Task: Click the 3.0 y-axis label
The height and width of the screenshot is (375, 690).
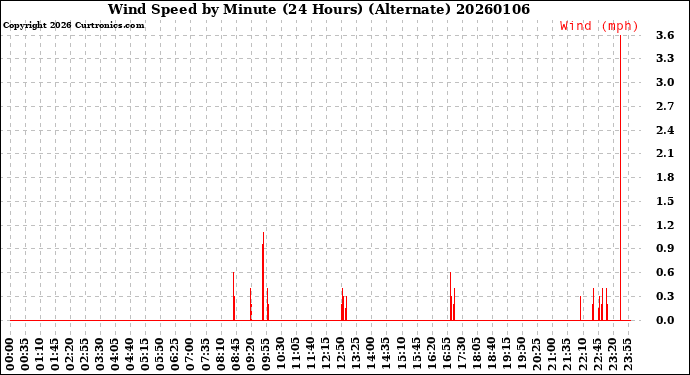Action: (665, 82)
